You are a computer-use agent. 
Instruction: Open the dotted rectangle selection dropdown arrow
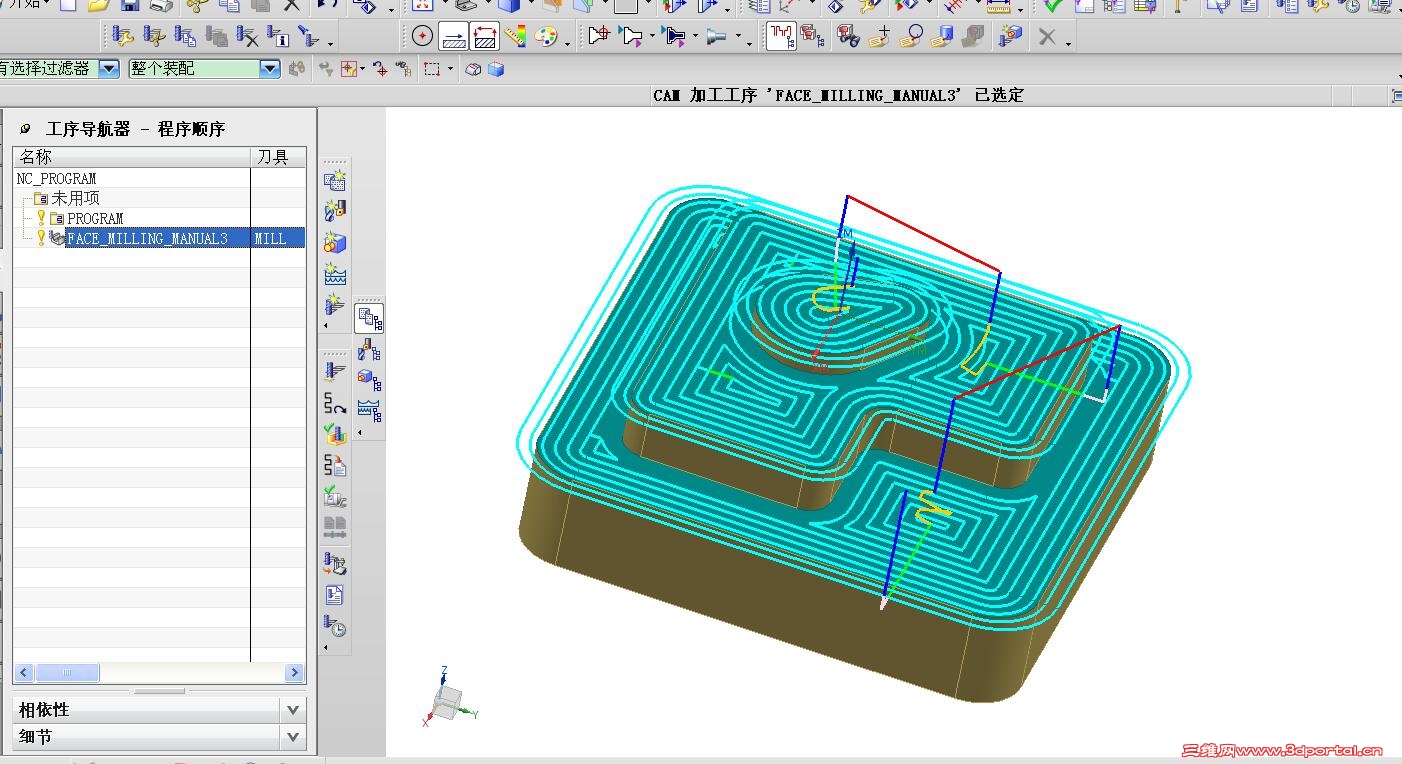coord(451,69)
